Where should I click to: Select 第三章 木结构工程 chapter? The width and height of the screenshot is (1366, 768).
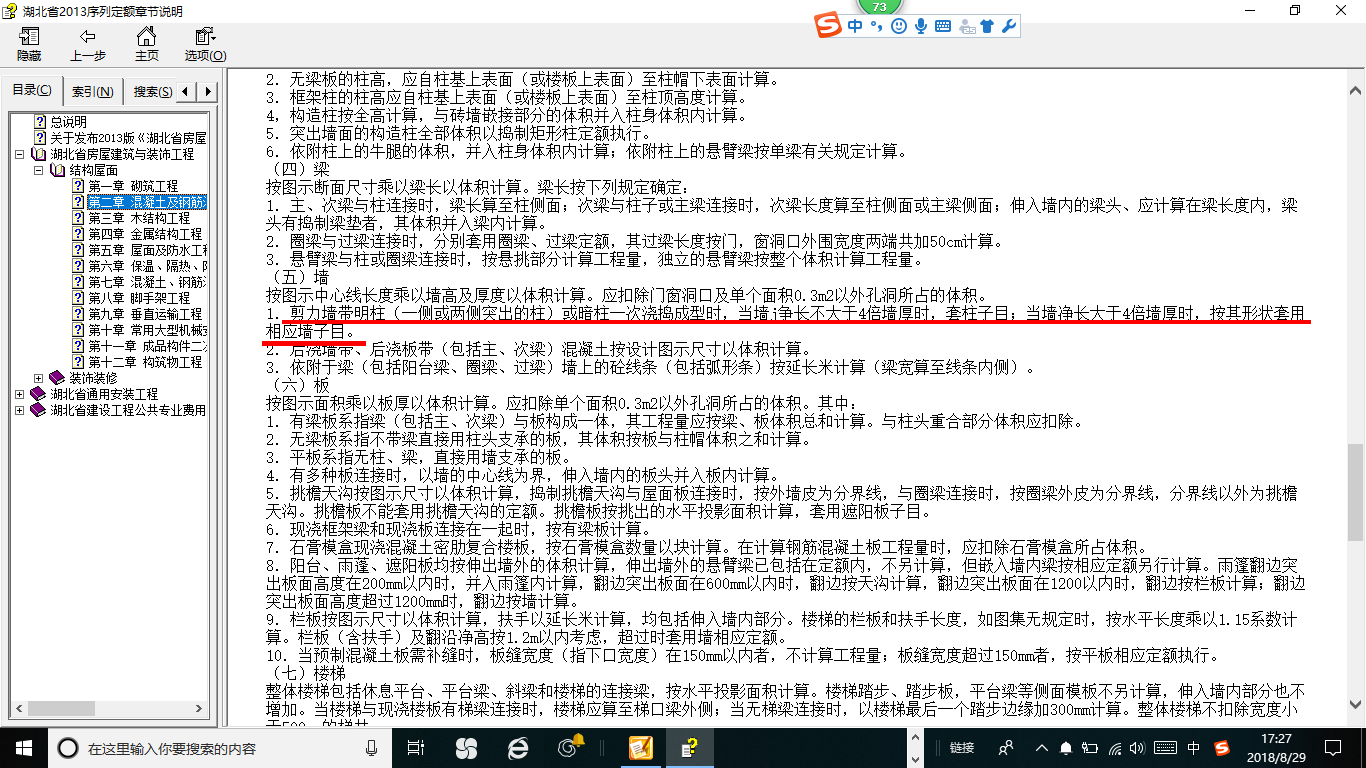[x=139, y=218]
